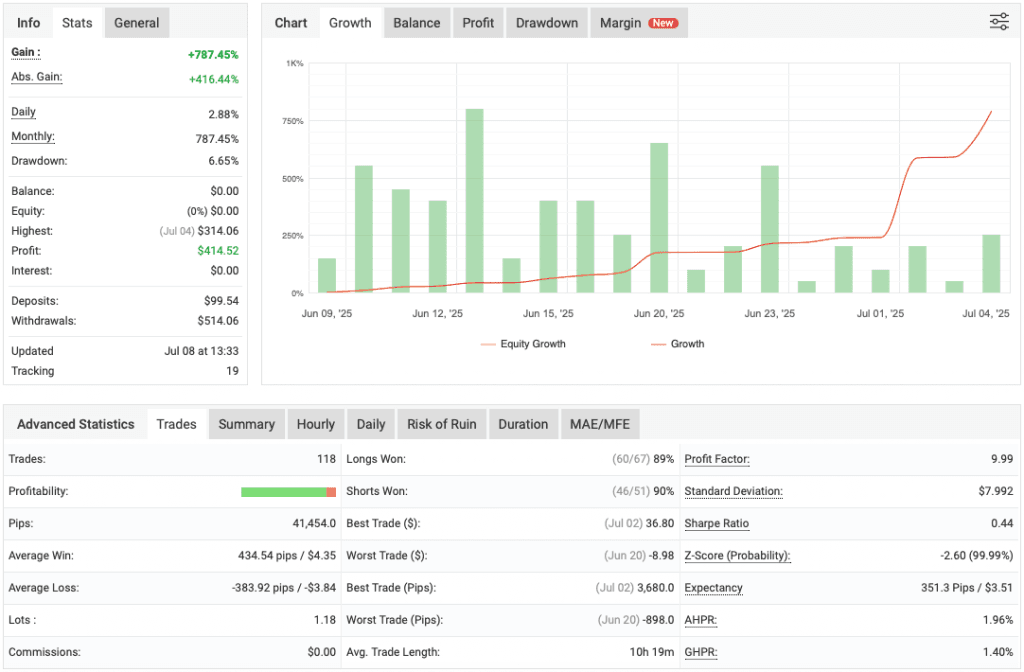Switch to the General tab

136,22
